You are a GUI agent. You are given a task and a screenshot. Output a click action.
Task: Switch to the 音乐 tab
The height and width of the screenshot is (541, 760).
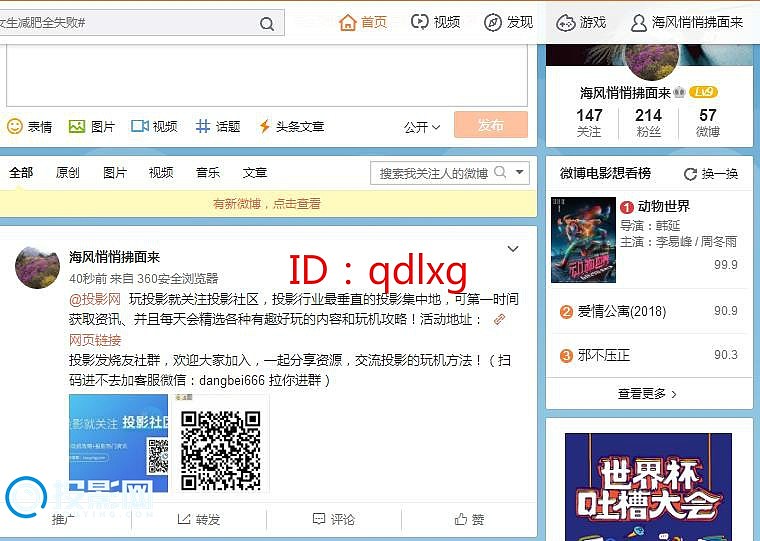coord(208,172)
